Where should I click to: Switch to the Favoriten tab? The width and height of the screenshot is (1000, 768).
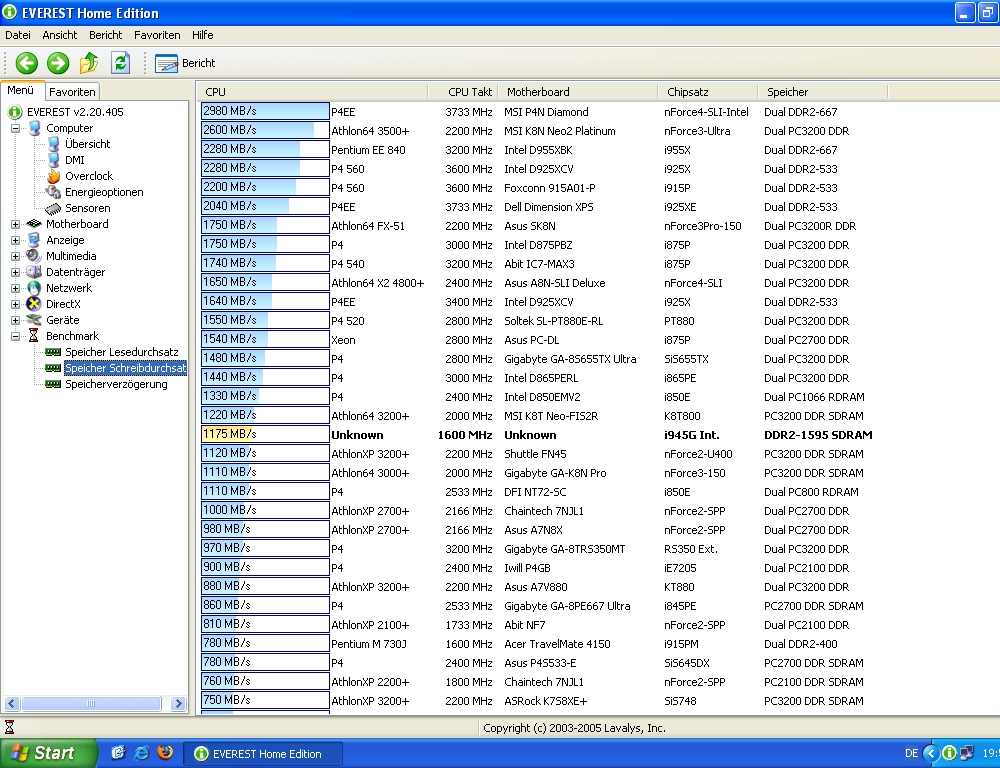point(72,92)
